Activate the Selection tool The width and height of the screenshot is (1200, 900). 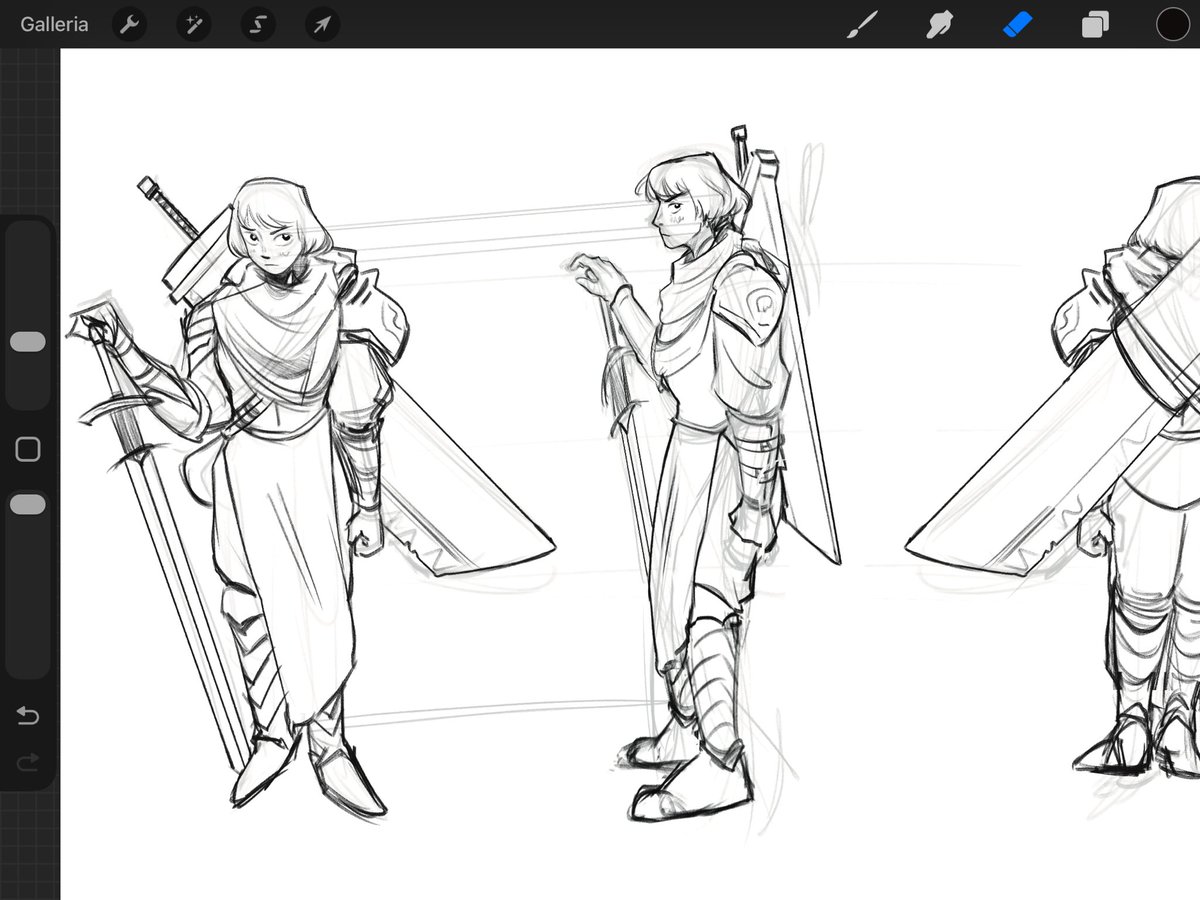[x=257, y=24]
